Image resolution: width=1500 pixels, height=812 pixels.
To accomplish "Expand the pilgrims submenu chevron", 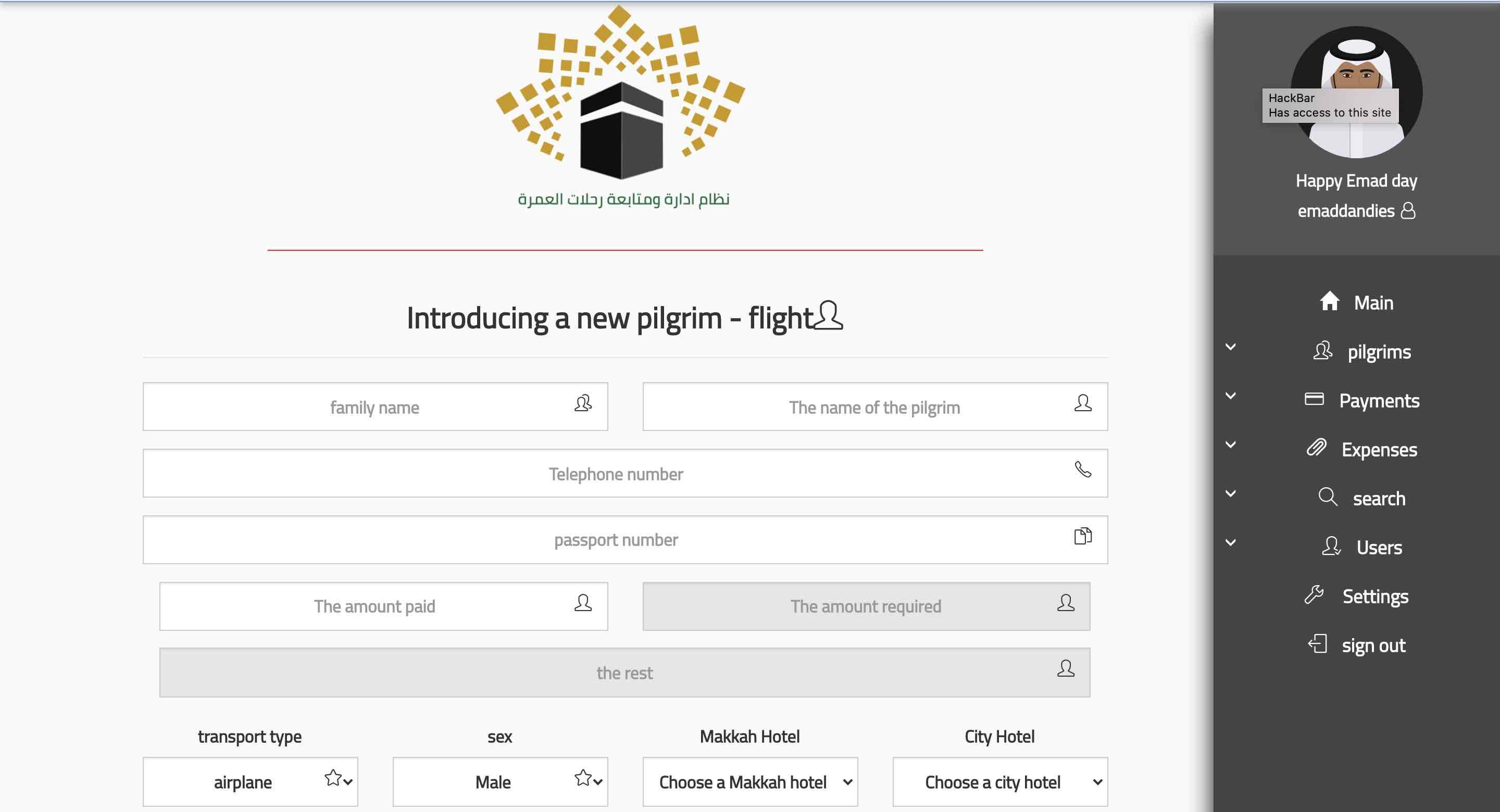I will click(x=1230, y=347).
